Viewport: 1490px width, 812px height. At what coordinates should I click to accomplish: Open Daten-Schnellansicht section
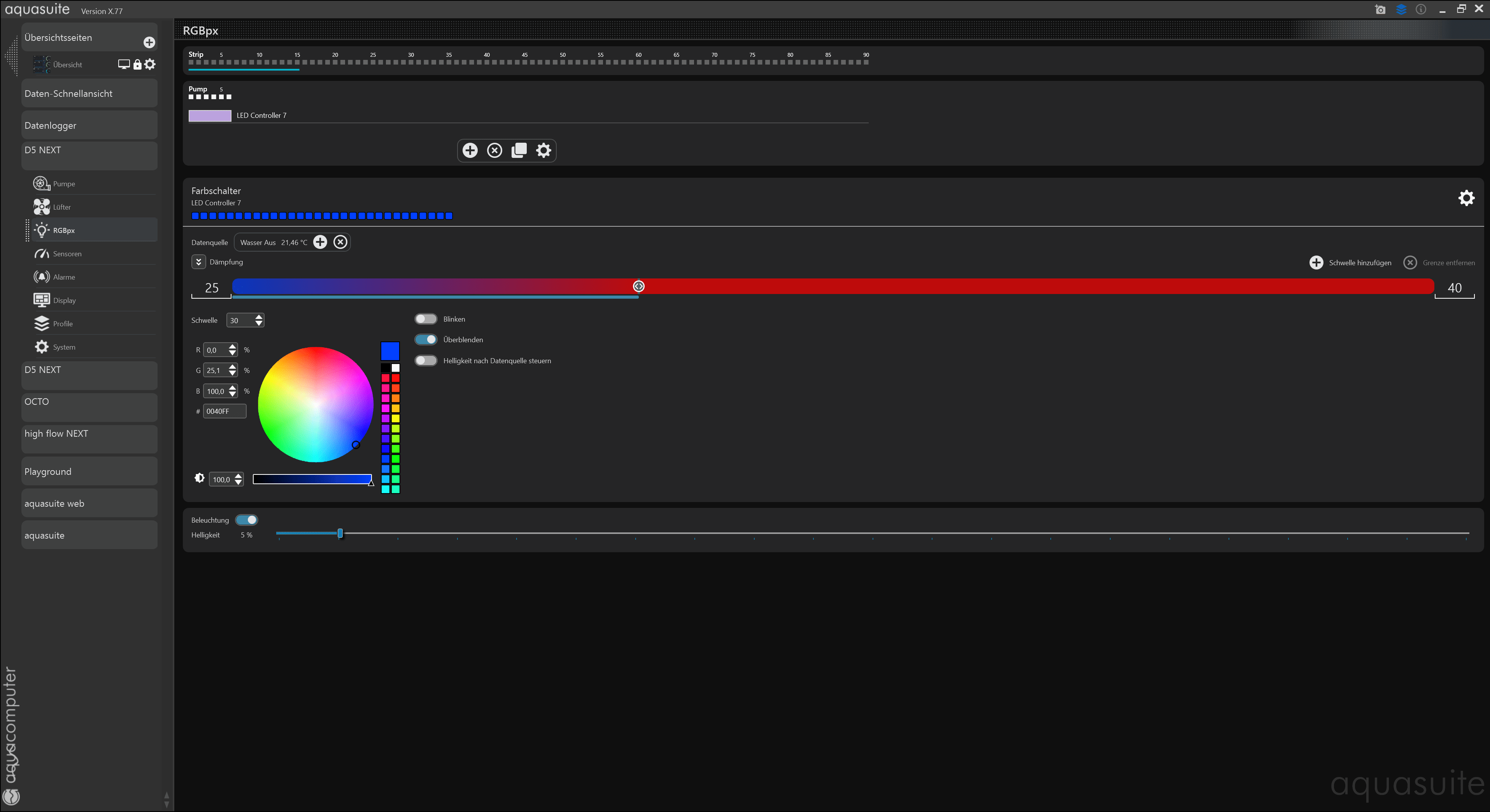coord(89,93)
